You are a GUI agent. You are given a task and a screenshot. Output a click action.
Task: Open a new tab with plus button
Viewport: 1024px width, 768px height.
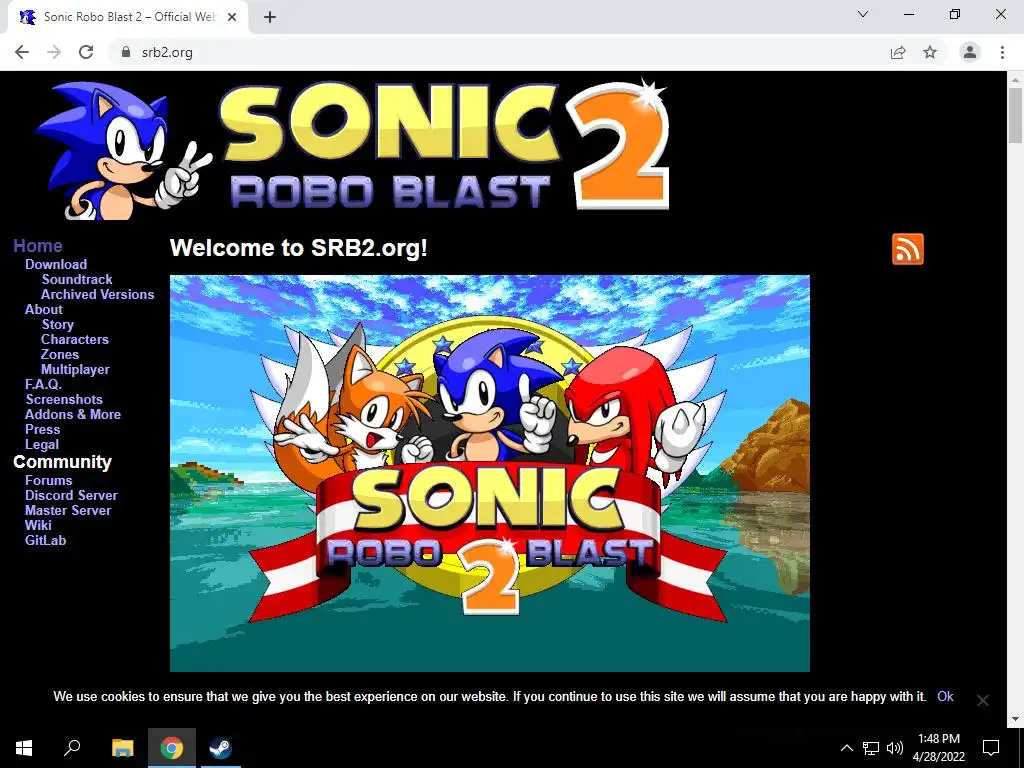pos(270,18)
